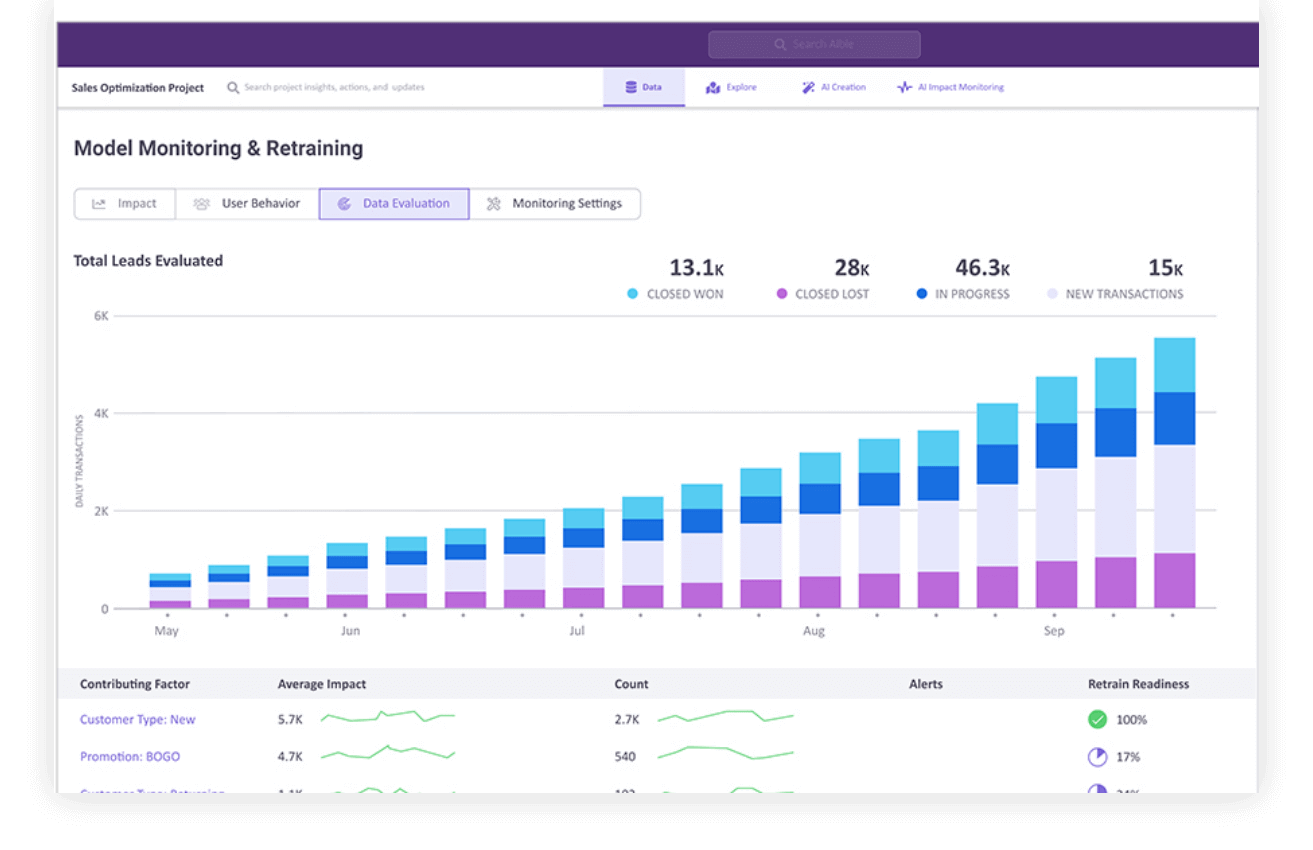
Task: Toggle the Closed Lost series in legend
Action: point(782,294)
